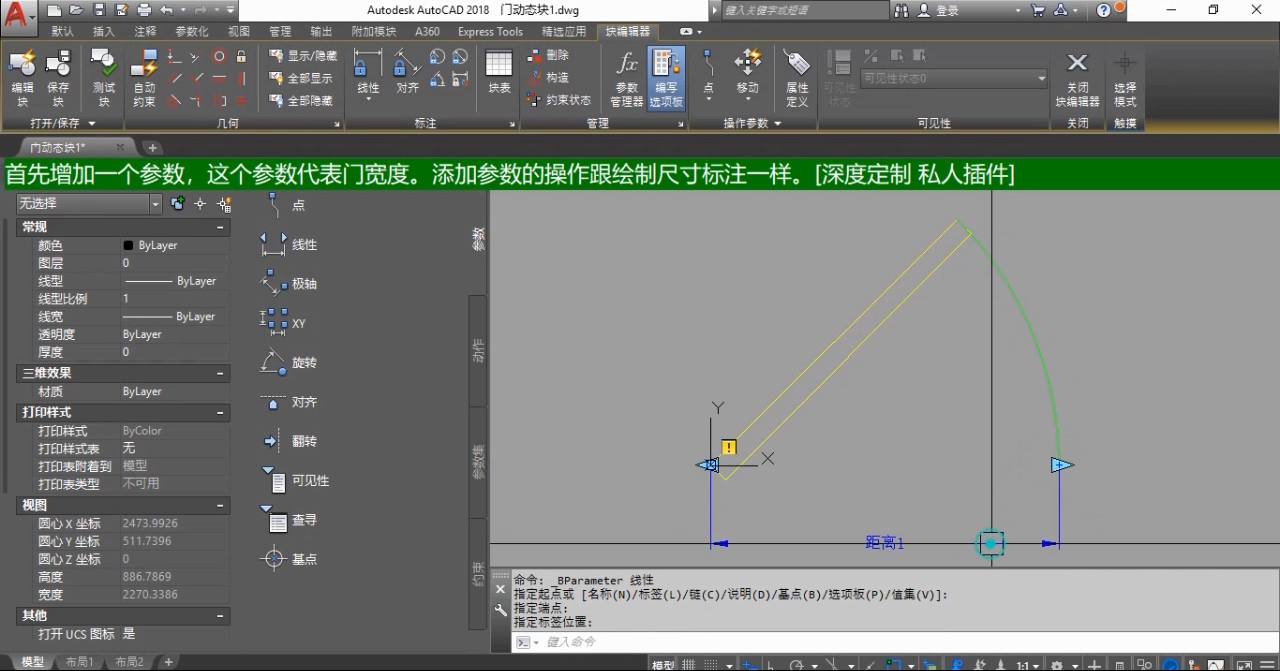Open Parameters Manager (参数管理器)
1280x671 pixels.
tap(627, 78)
